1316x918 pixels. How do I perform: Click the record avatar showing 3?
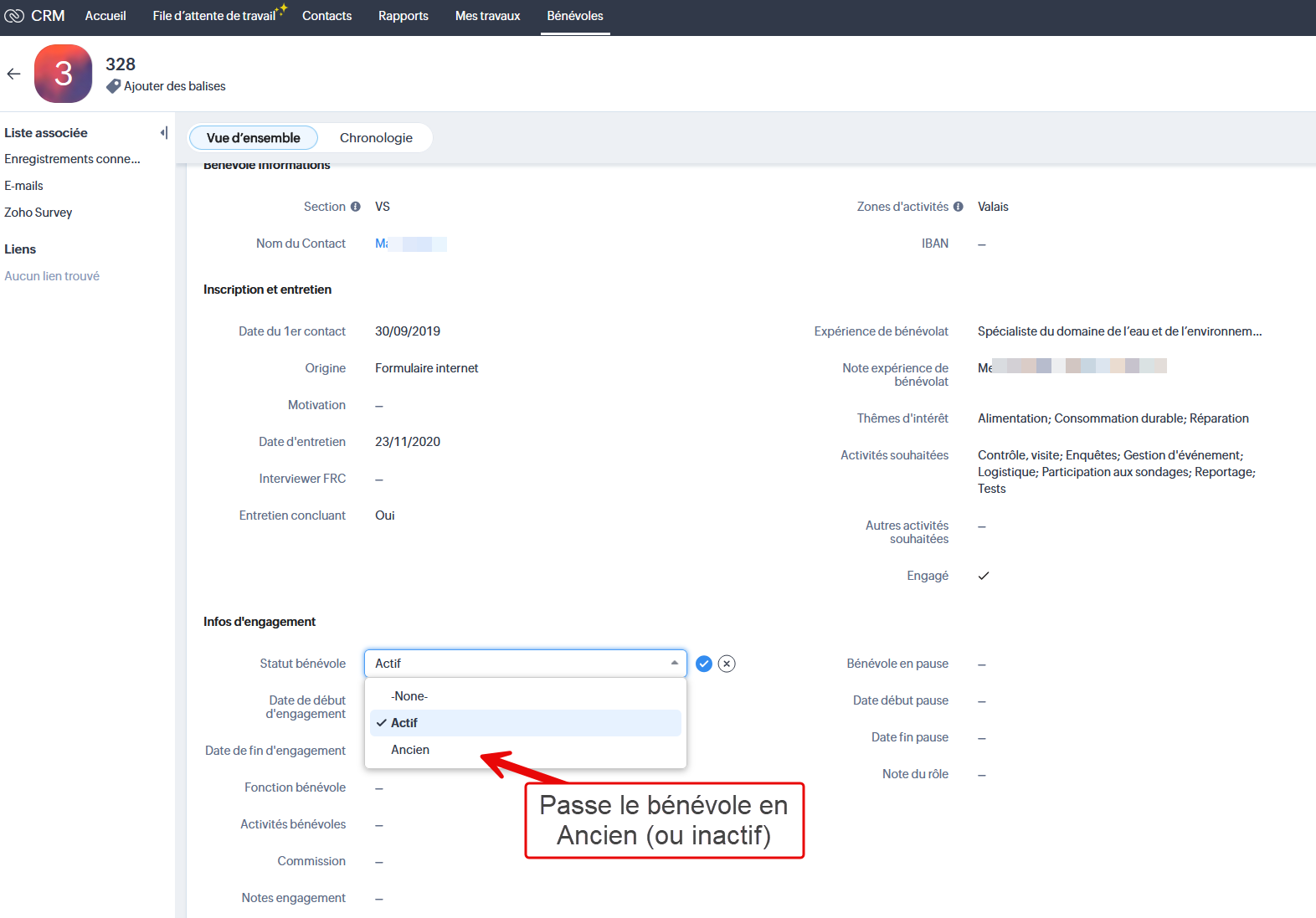point(63,74)
